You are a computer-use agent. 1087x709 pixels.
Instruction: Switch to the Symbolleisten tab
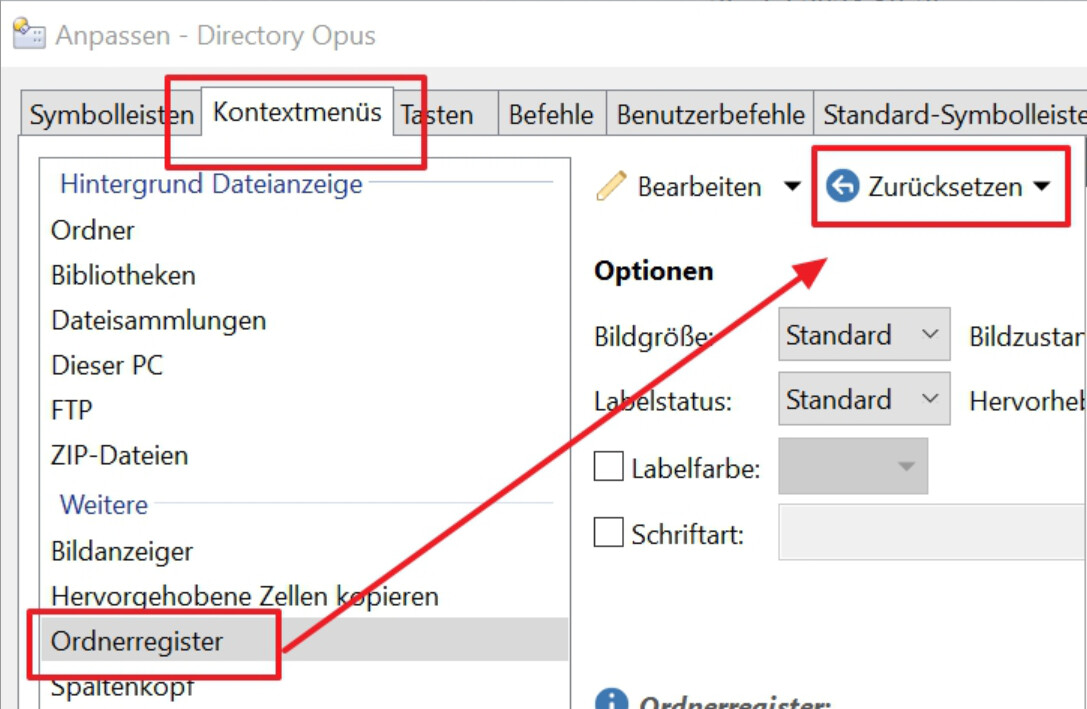tap(111, 114)
